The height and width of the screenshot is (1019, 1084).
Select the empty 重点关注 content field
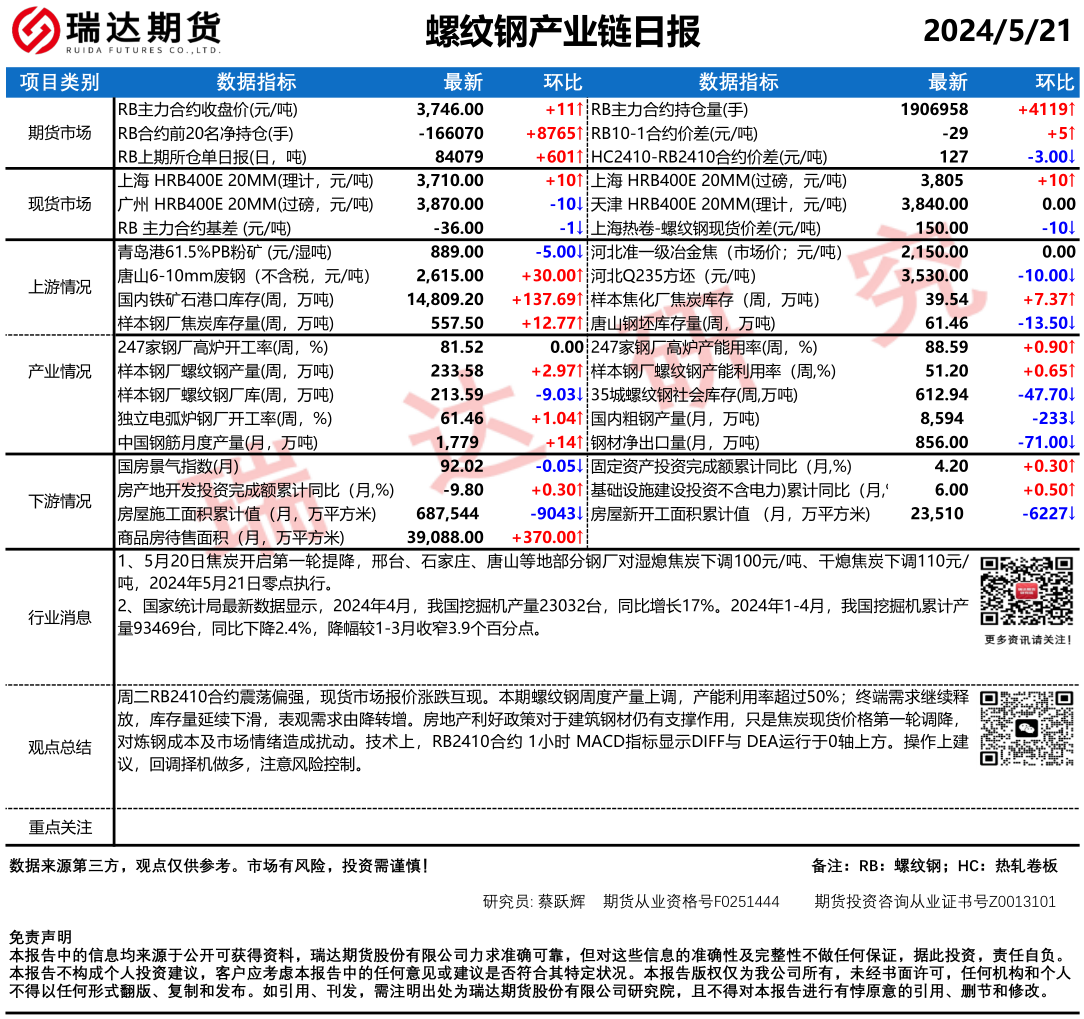pos(597,828)
